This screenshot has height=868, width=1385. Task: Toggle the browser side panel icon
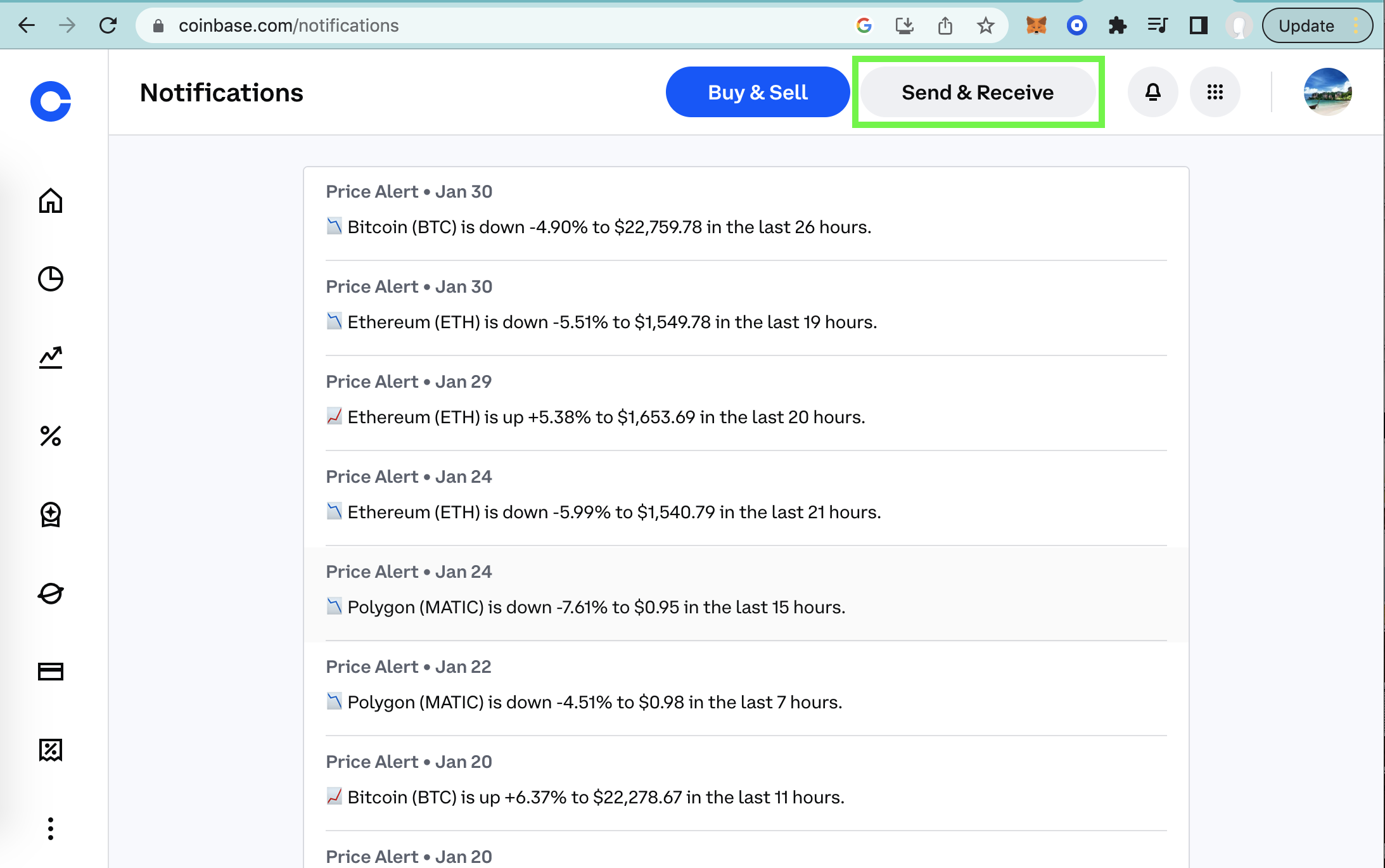(1199, 25)
